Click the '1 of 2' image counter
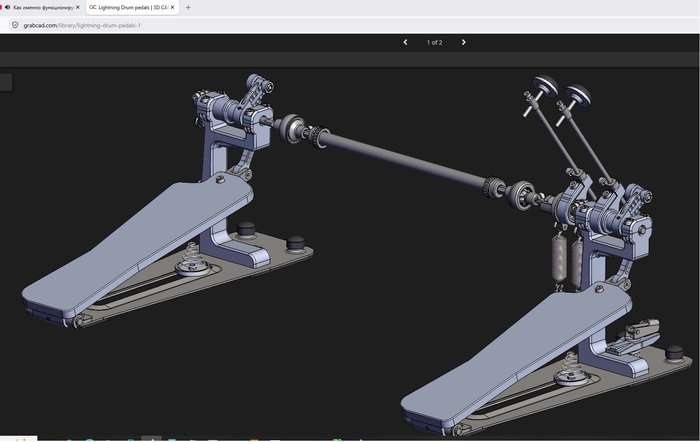This screenshot has height=442, width=700. (434, 42)
